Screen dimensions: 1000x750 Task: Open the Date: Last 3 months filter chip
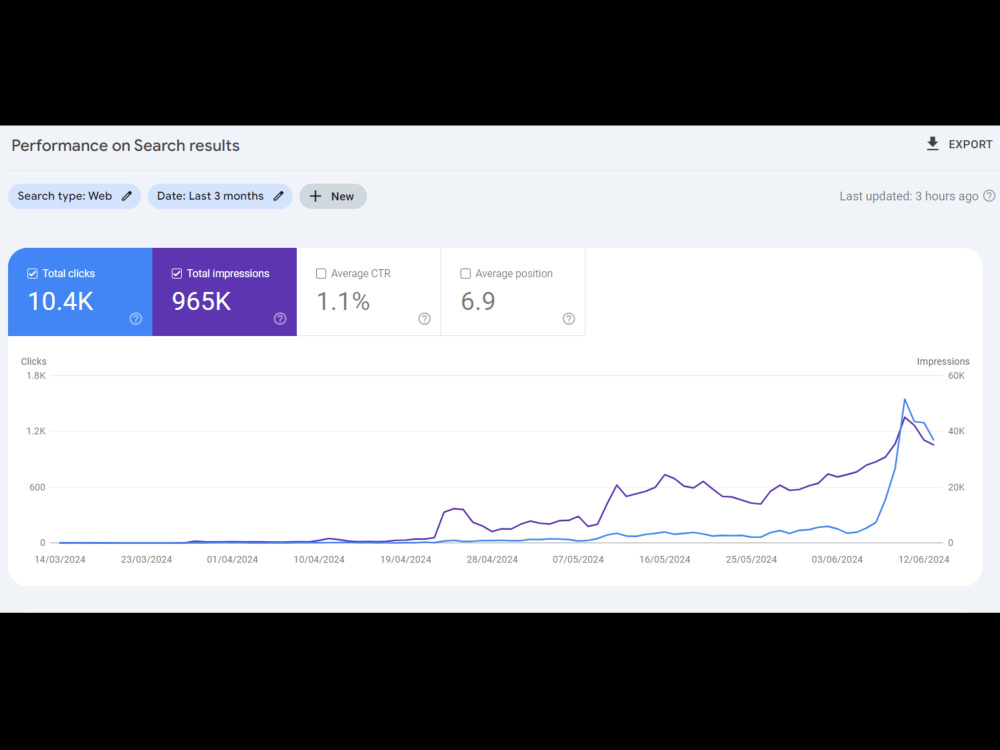[x=220, y=196]
